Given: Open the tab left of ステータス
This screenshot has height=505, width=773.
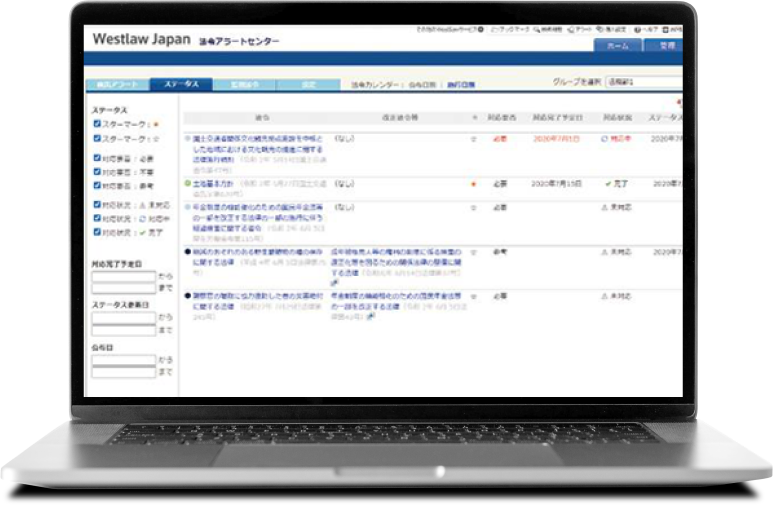Looking at the screenshot, I should (x=117, y=85).
